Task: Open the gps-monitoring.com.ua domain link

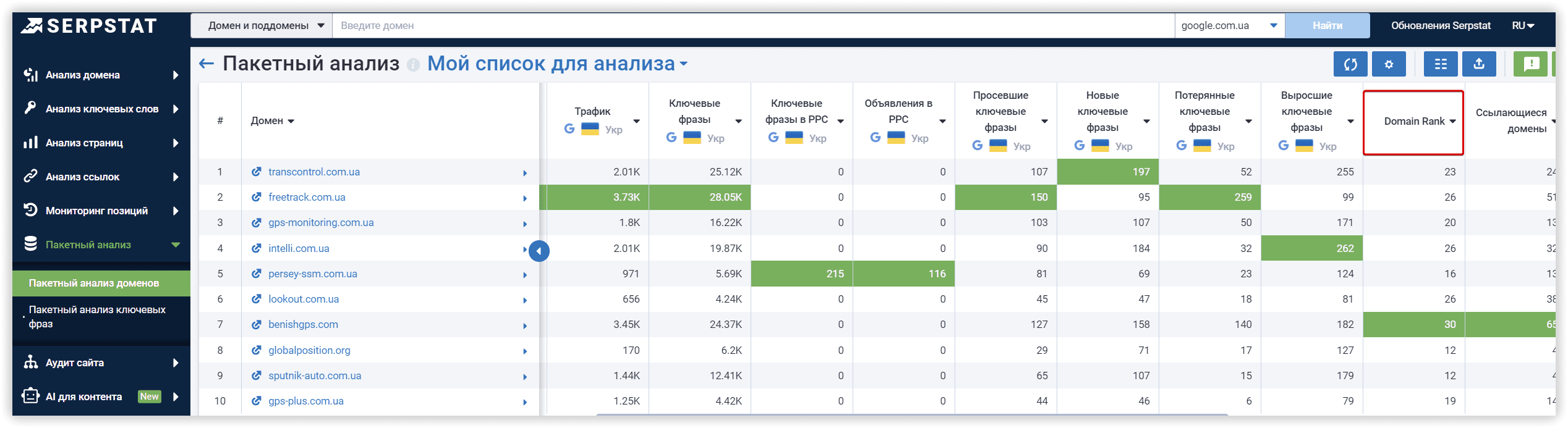Action: tap(321, 222)
